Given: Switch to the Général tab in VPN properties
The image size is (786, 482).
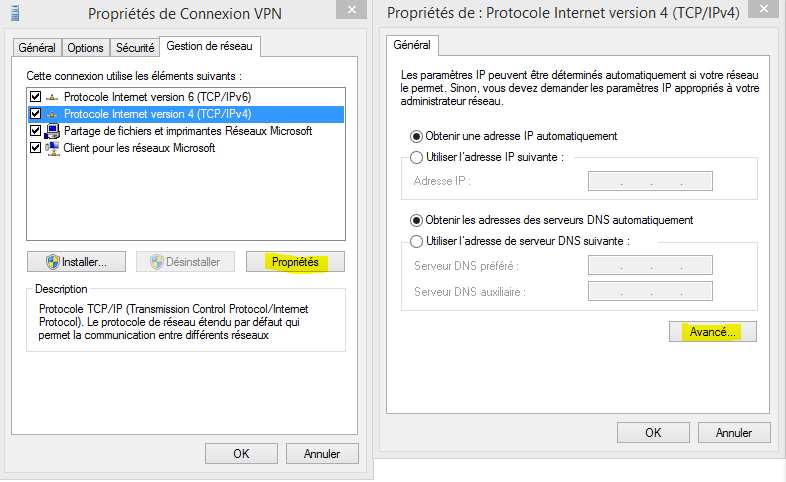Looking at the screenshot, I should click(37, 48).
